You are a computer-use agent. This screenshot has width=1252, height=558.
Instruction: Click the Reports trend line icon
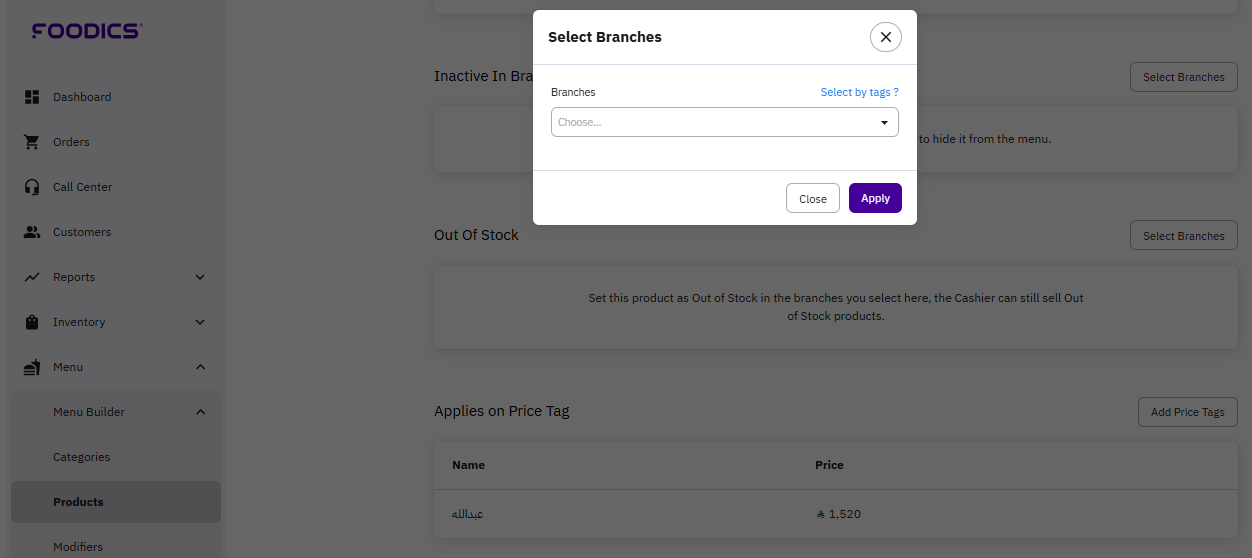(x=32, y=277)
